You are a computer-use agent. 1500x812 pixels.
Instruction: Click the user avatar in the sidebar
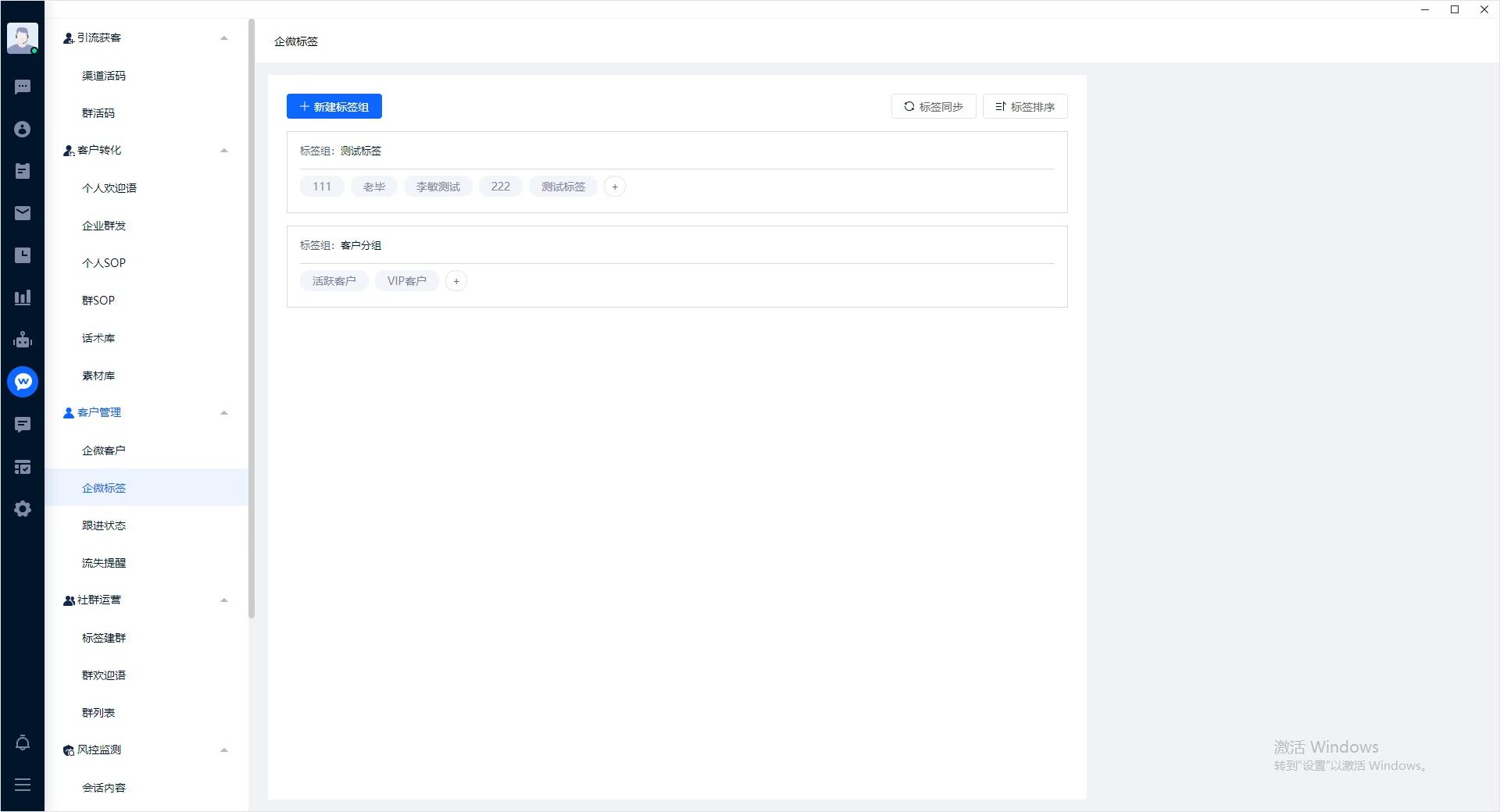pyautogui.click(x=22, y=37)
